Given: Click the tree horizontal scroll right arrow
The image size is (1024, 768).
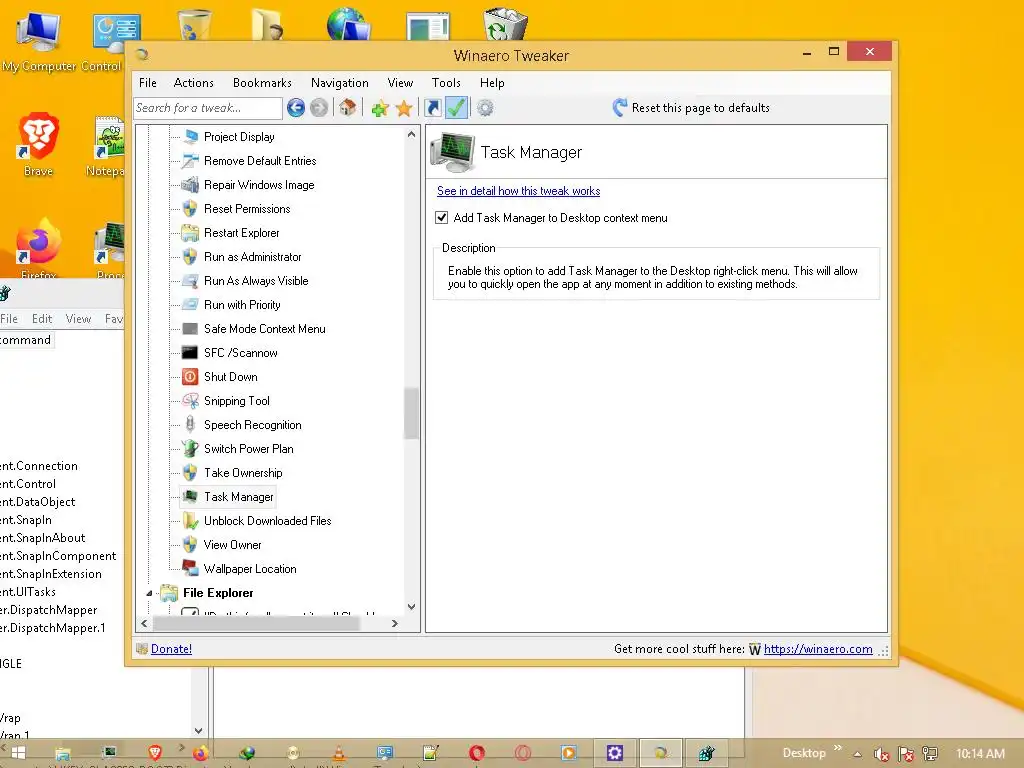Looking at the screenshot, I should click(x=394, y=624).
